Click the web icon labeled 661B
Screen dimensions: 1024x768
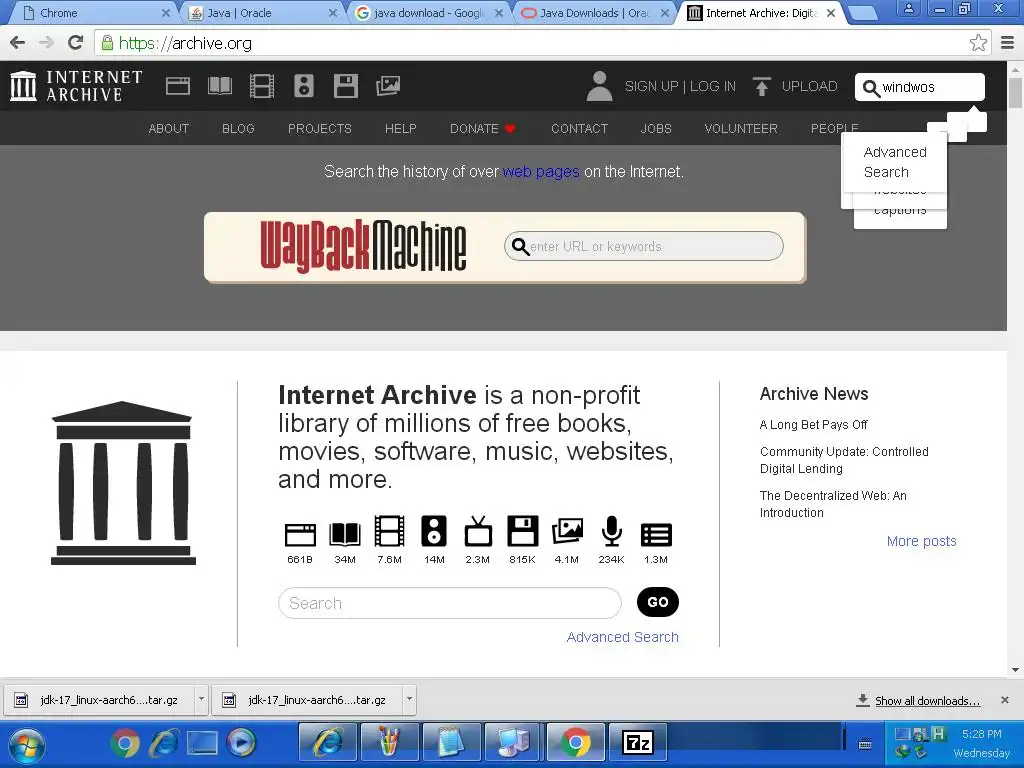(300, 534)
